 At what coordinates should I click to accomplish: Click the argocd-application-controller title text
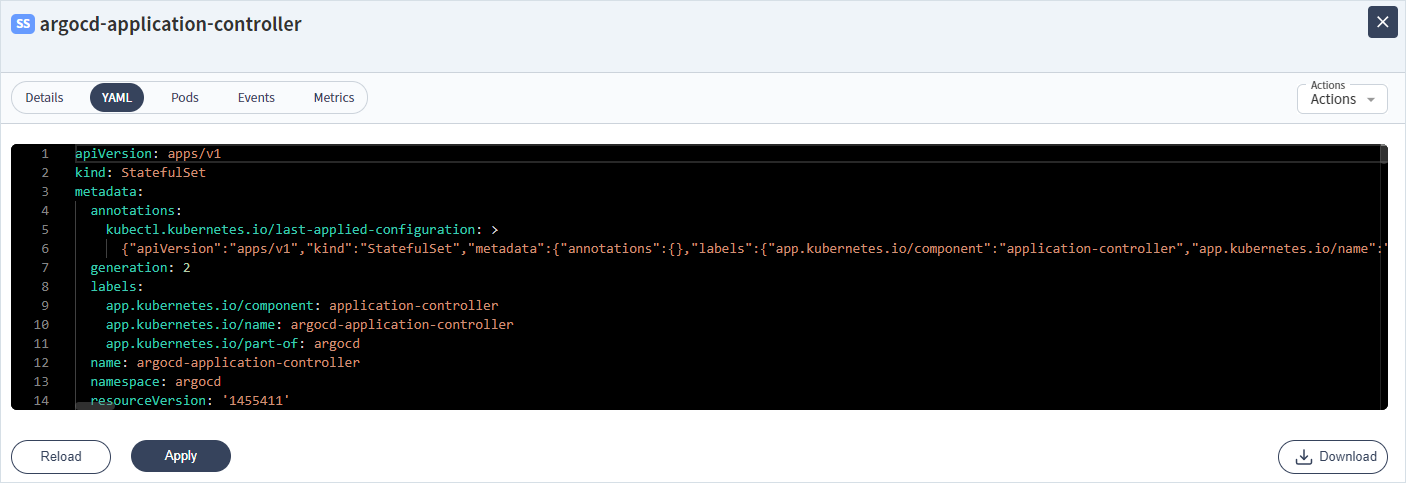pyautogui.click(x=171, y=24)
